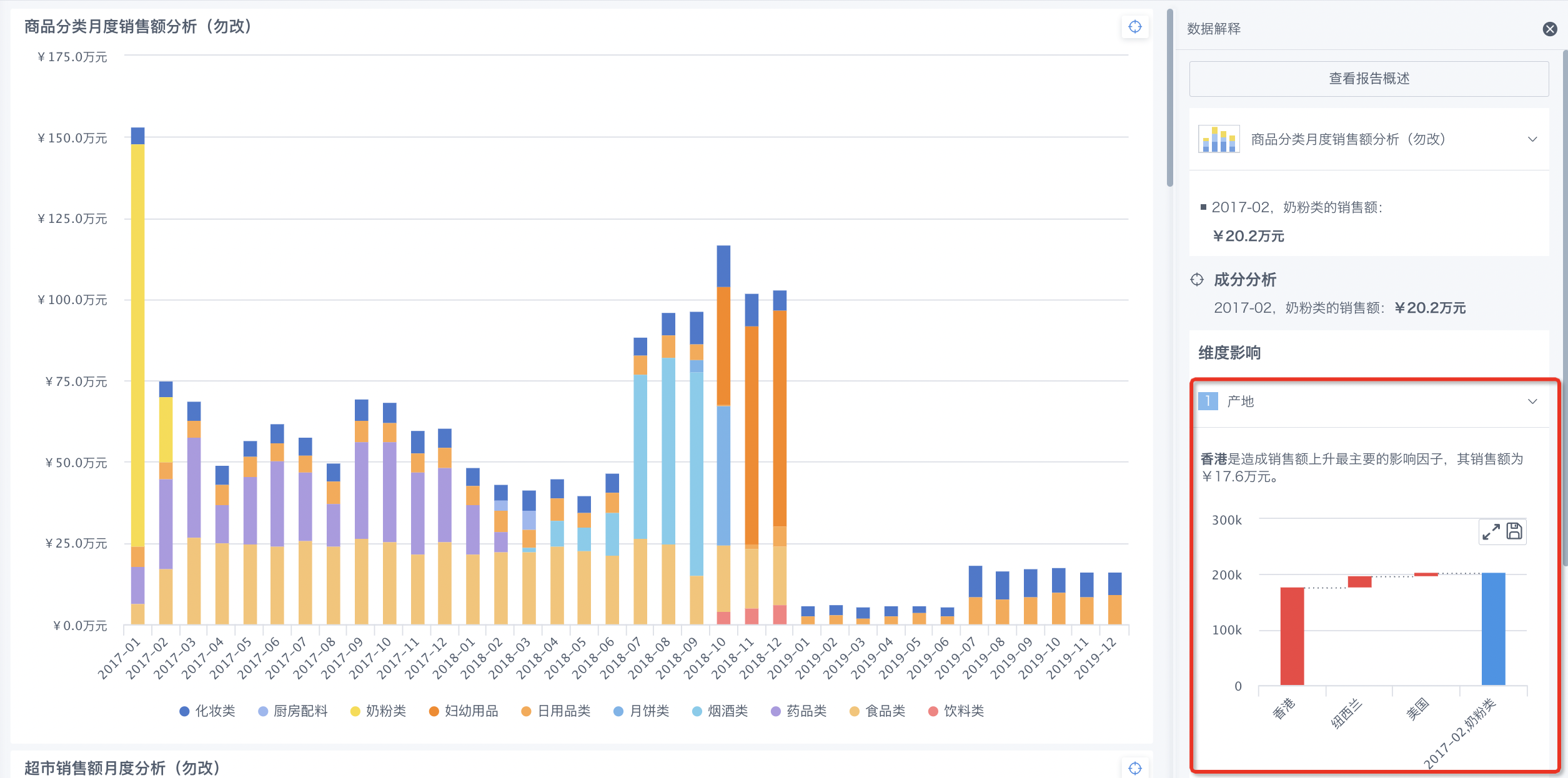Click the yellow 奶粉类 segment of 2017-02 bar
Viewport: 1568px width, 778px height.
(x=166, y=430)
